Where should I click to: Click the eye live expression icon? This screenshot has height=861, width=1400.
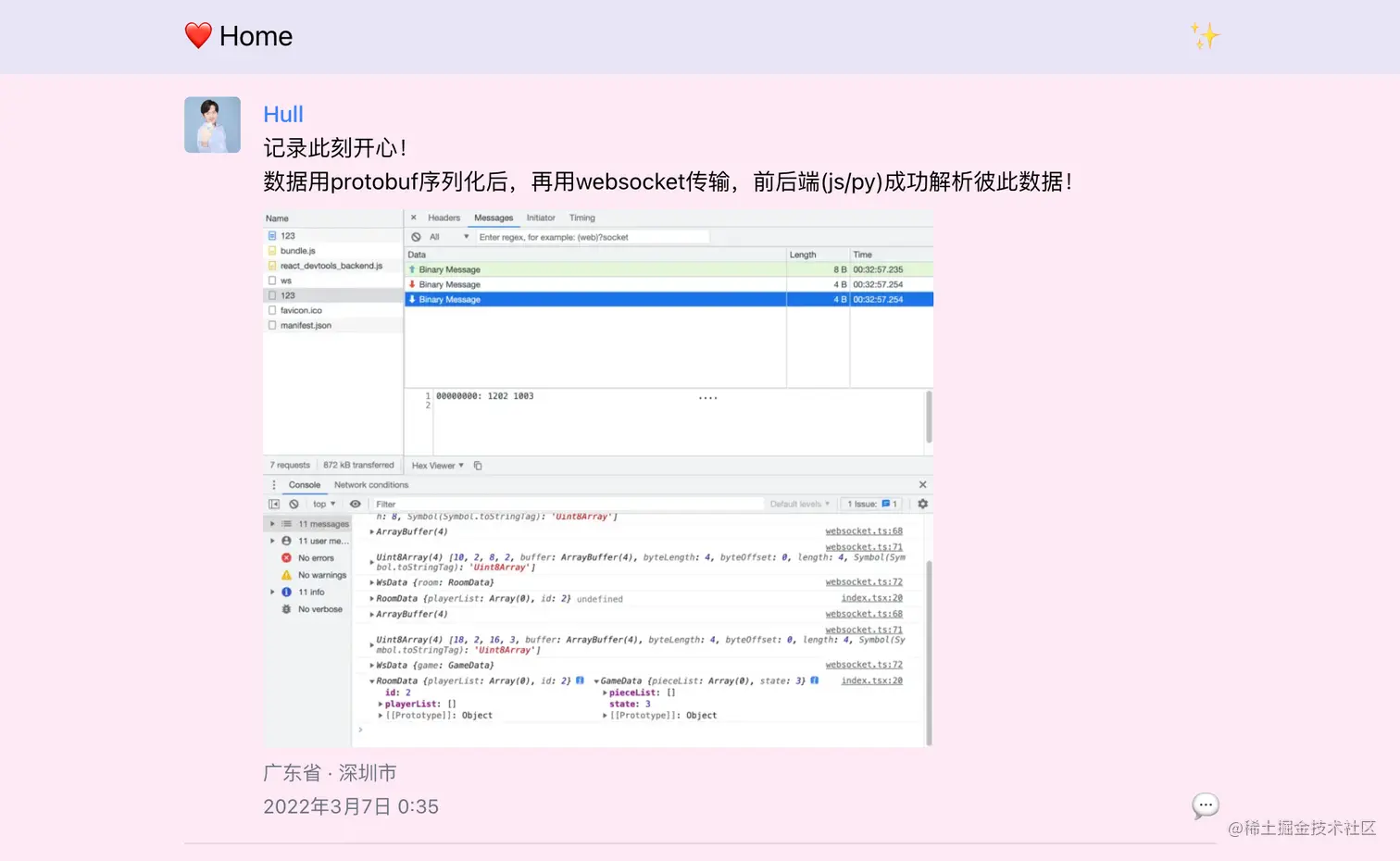pyautogui.click(x=355, y=505)
